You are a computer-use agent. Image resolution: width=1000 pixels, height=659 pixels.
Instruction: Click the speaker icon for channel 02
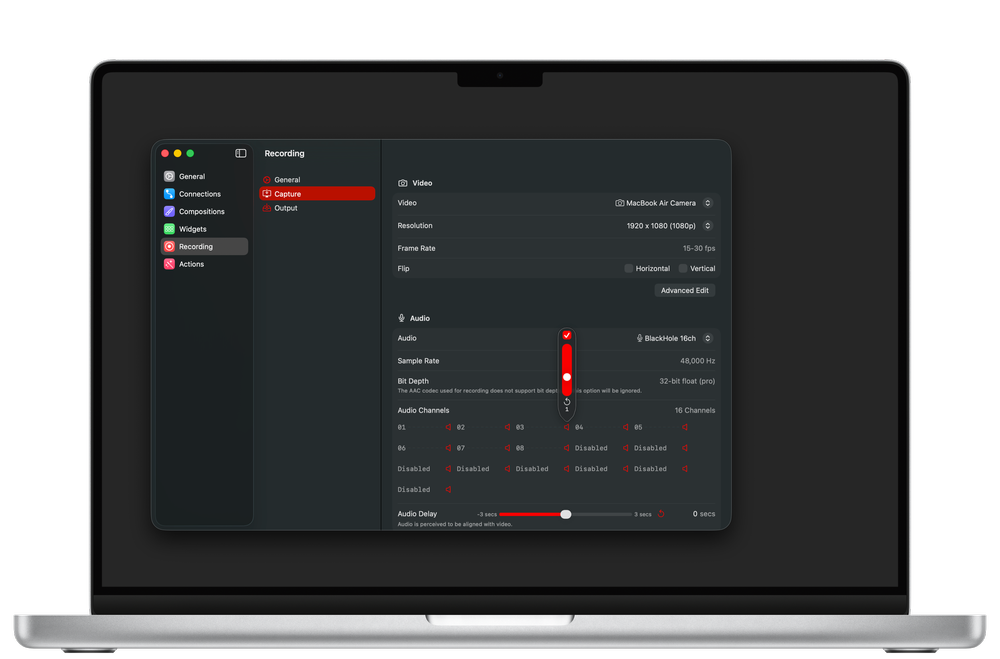pyautogui.click(x=508, y=427)
